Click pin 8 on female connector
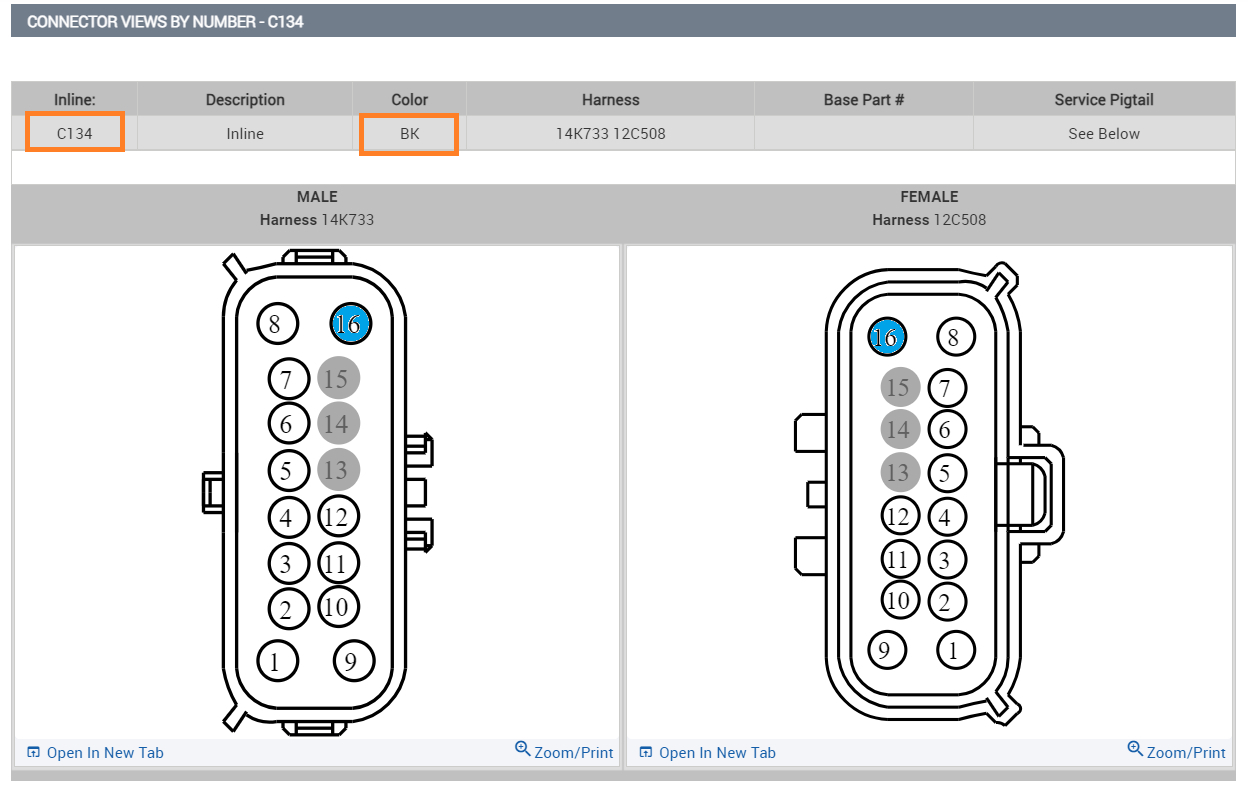Viewport: 1248px width, 791px height. tap(954, 338)
